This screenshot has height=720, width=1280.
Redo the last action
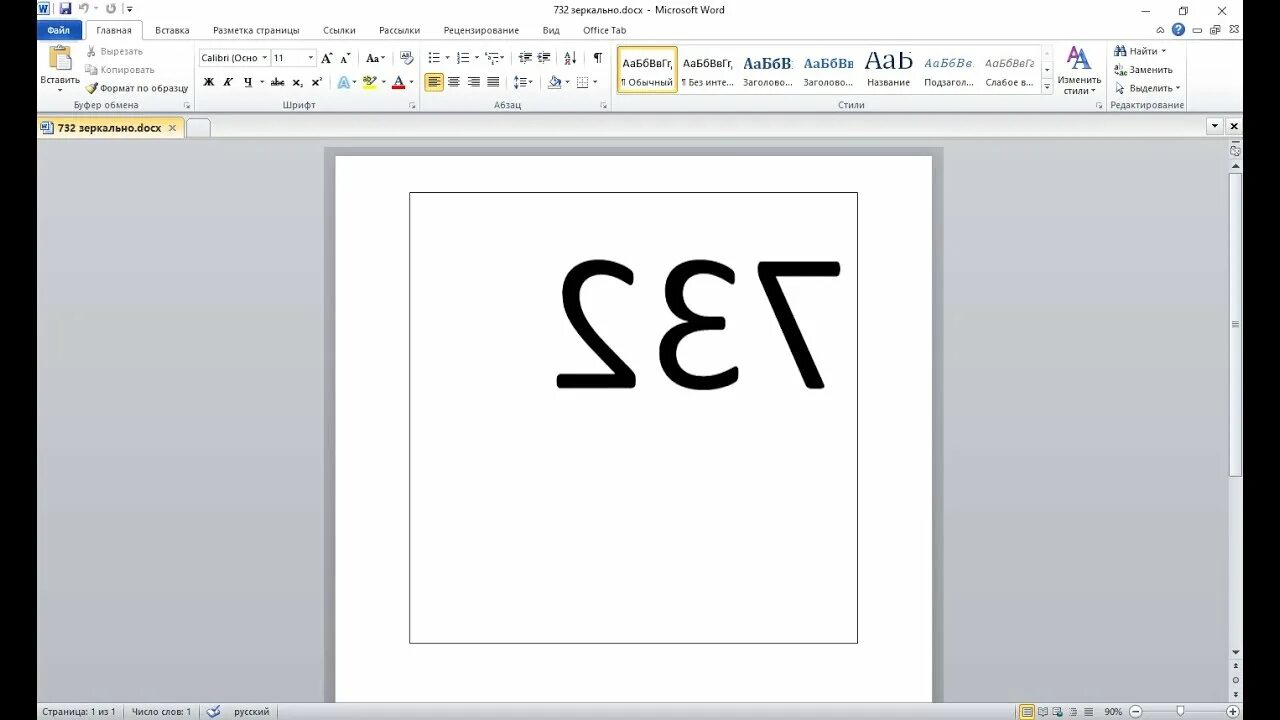point(110,9)
